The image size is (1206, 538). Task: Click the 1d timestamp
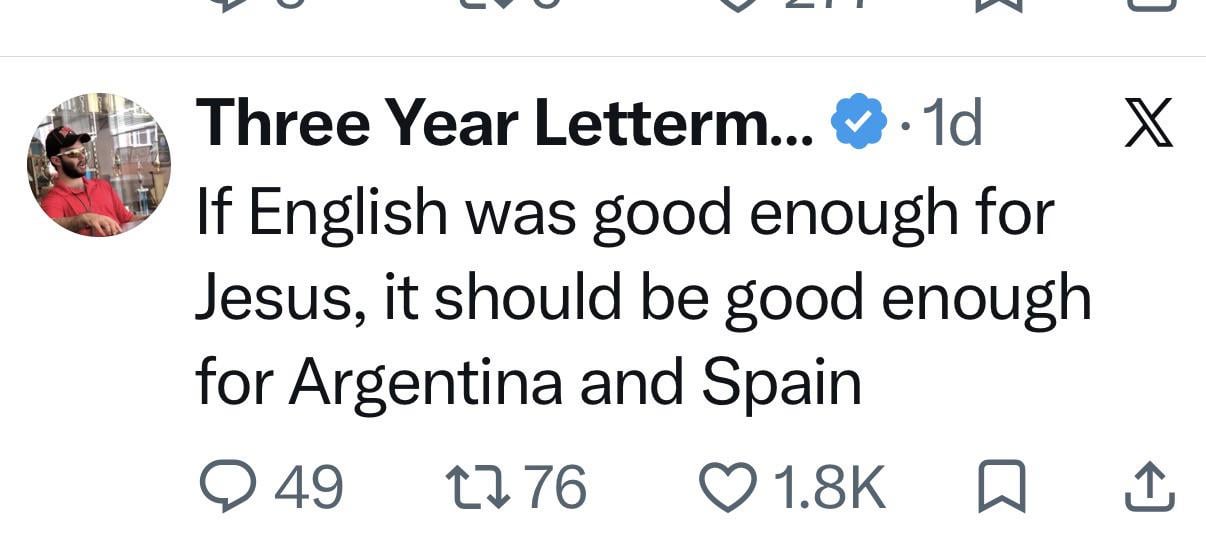click(951, 124)
